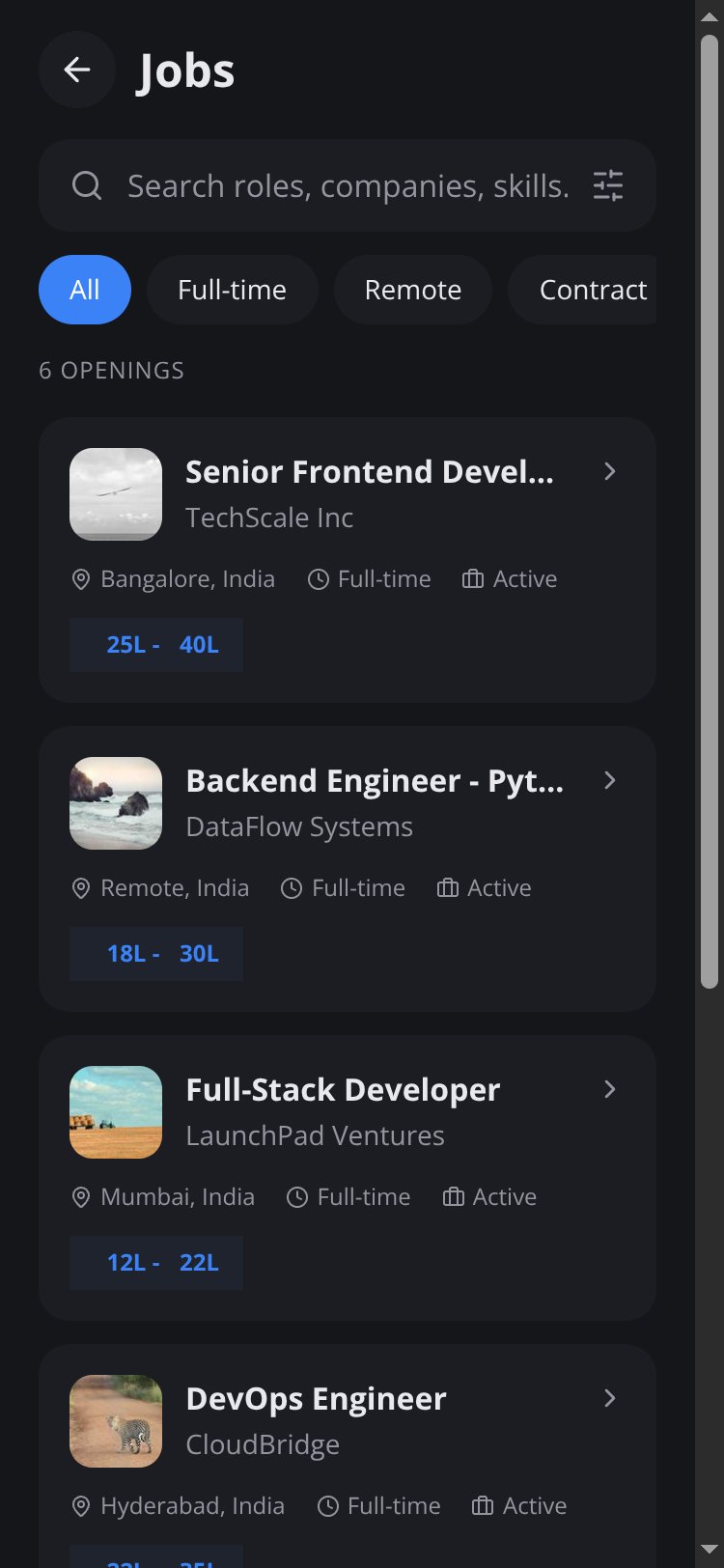Click the location pin beside Bangalore, India
This screenshot has height=1568, width=724.
pos(81,579)
